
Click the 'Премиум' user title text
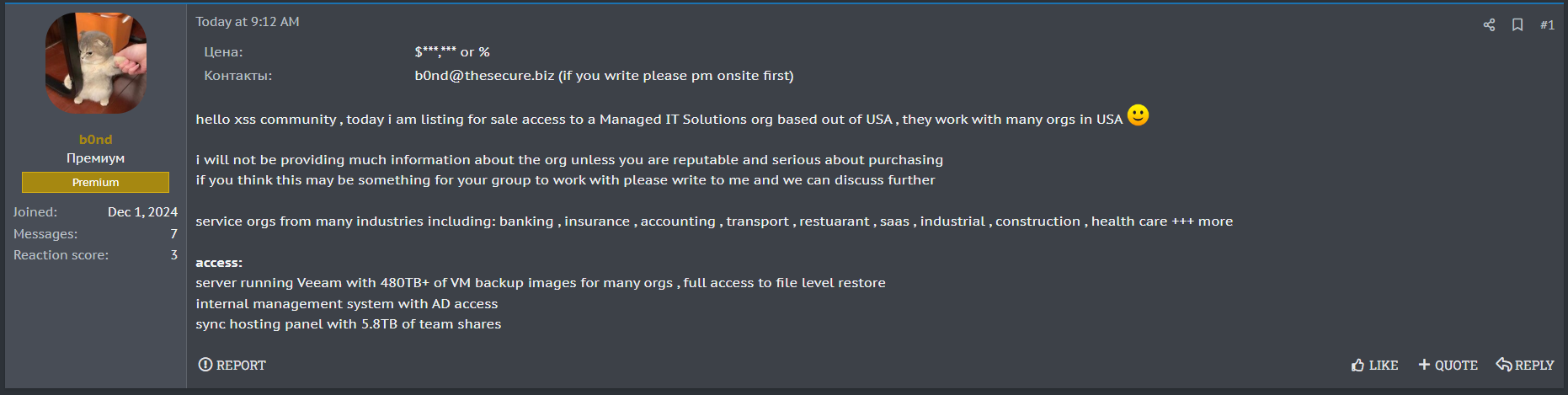[95, 158]
